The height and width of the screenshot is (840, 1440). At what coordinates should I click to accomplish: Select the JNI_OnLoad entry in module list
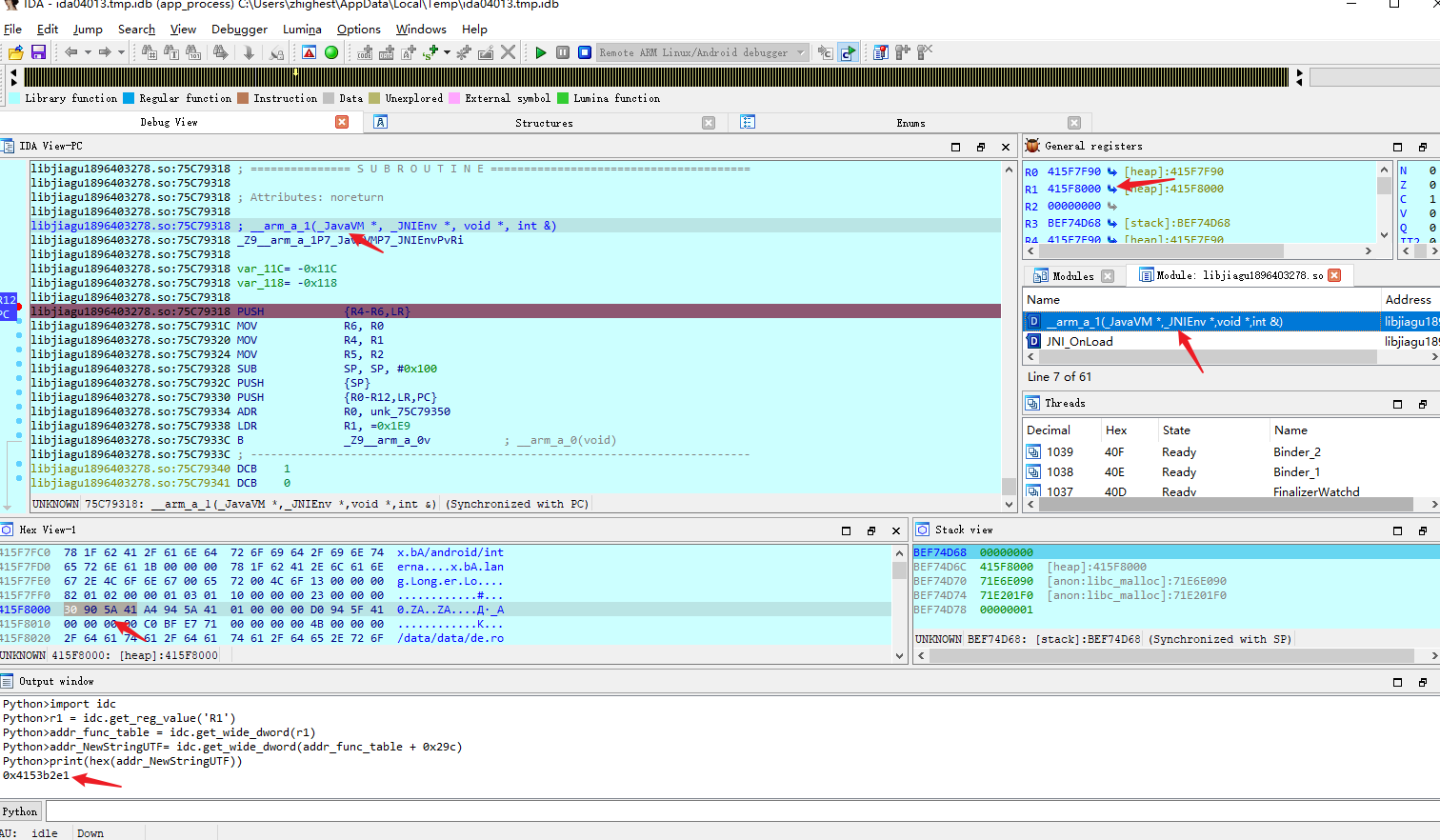pyautogui.click(x=1079, y=341)
